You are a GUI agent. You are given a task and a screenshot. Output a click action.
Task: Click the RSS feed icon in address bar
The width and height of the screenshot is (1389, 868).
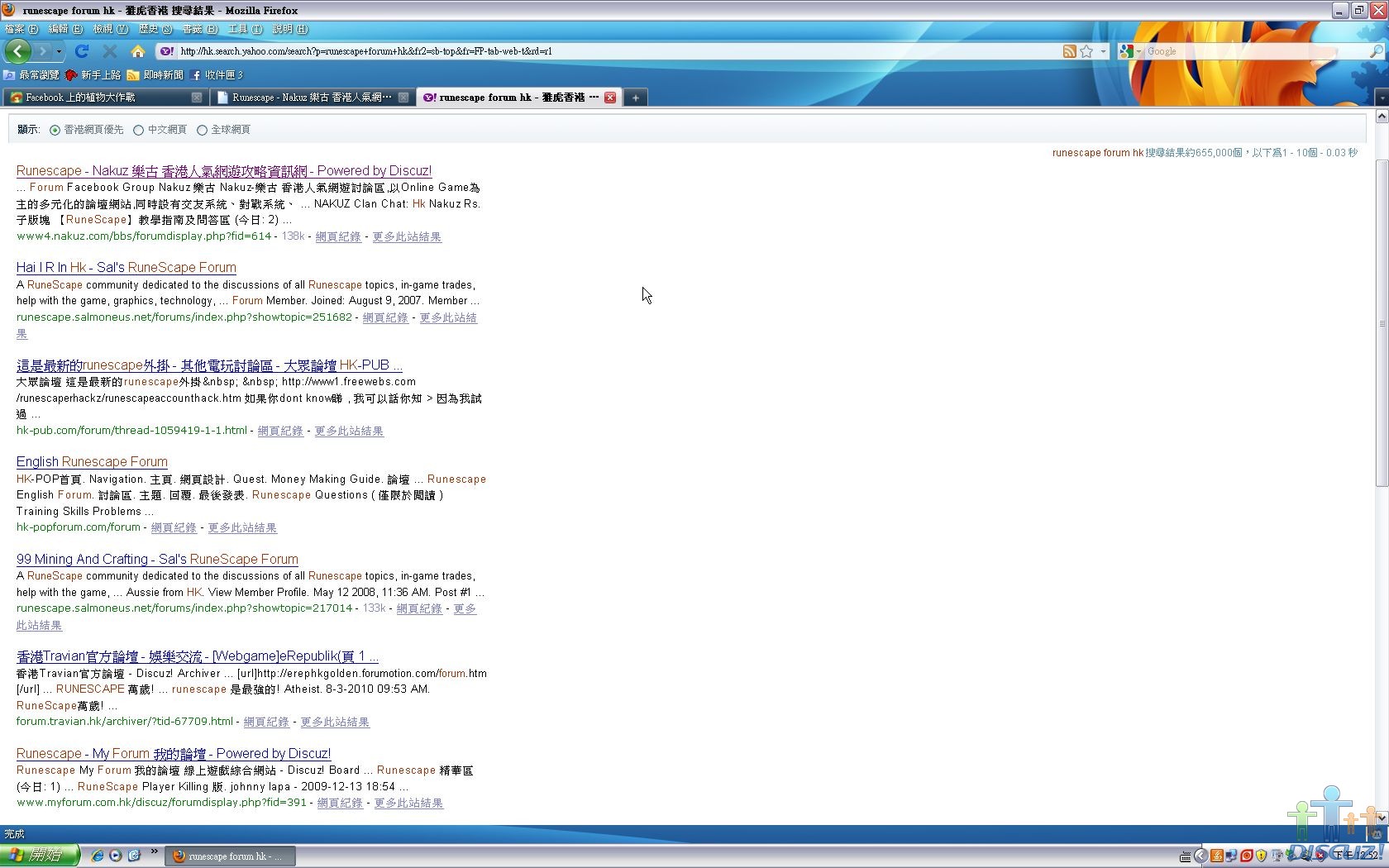coord(1069,51)
